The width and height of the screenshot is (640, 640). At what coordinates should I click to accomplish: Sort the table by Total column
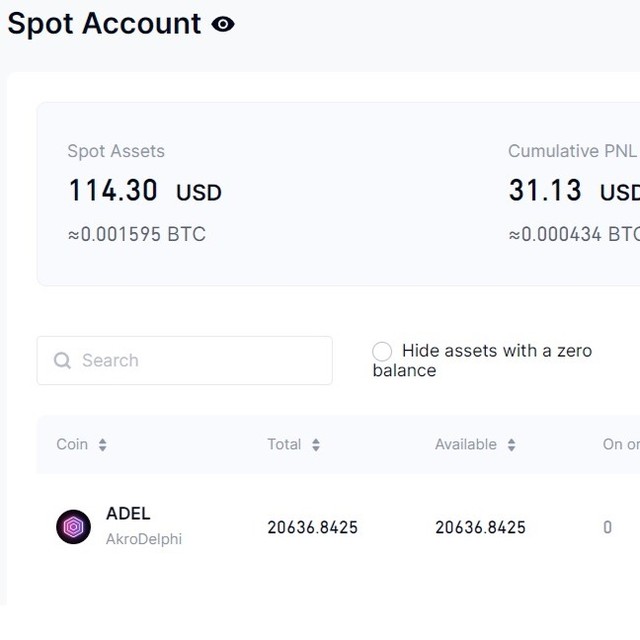[x=284, y=444]
